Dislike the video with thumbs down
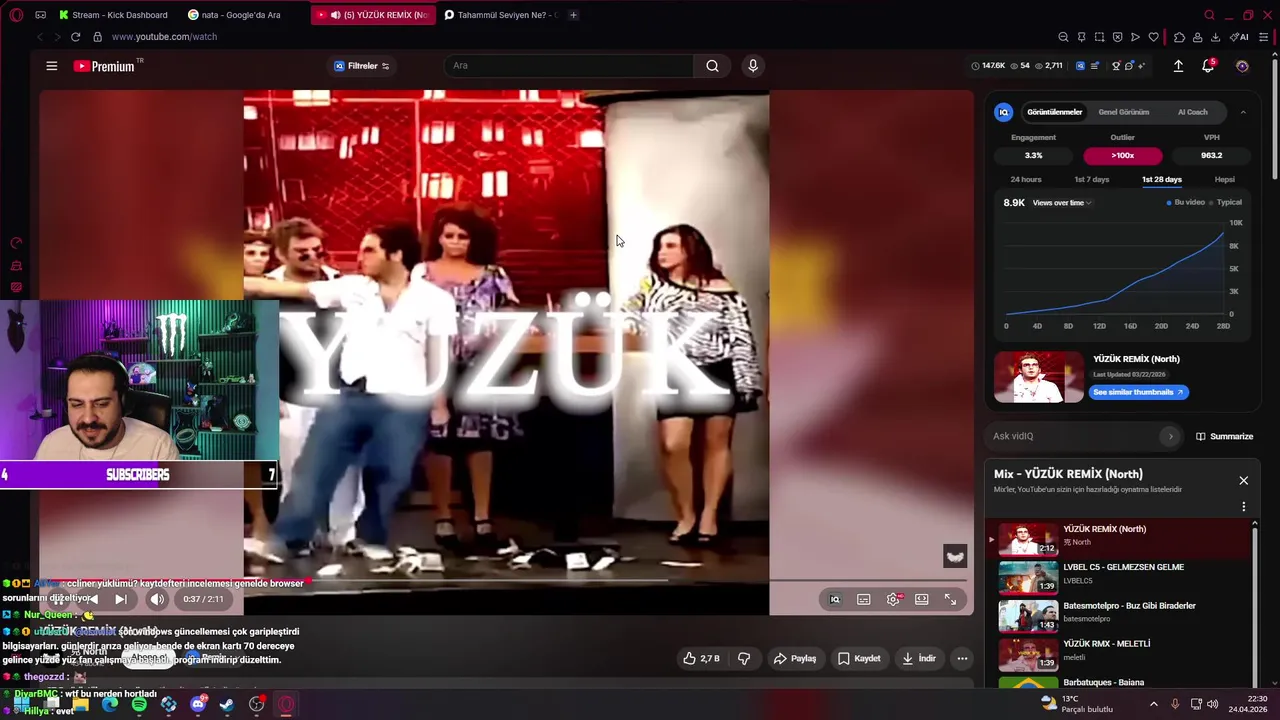Image resolution: width=1280 pixels, height=720 pixels. (744, 658)
